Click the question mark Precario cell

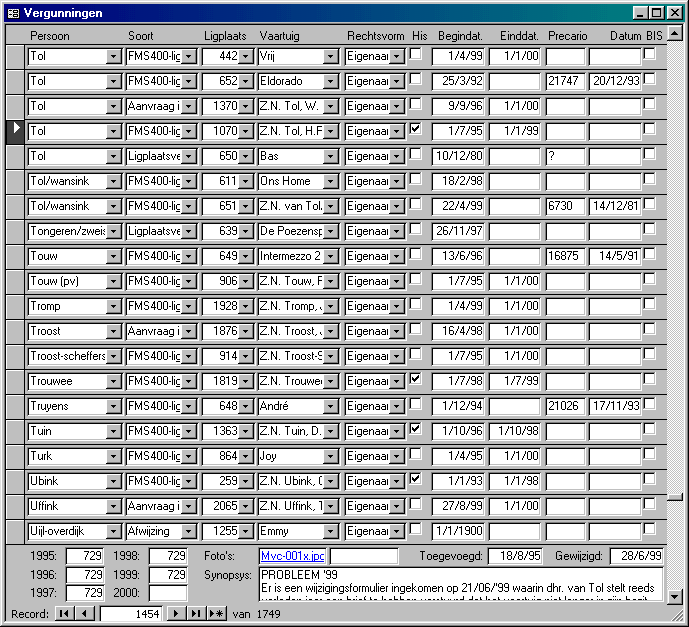(x=566, y=156)
